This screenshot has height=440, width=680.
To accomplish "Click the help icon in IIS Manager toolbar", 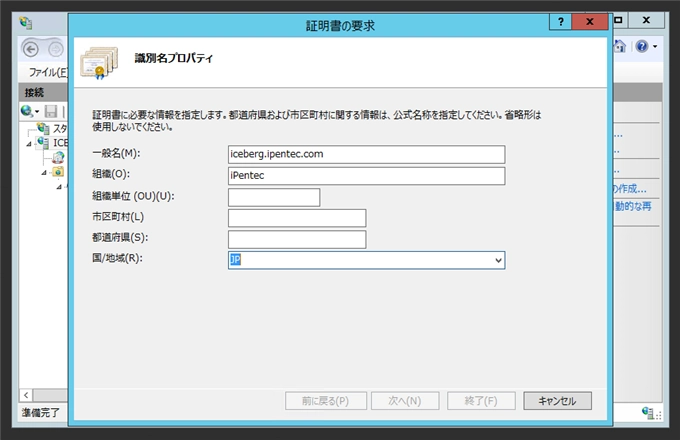I will pos(642,46).
